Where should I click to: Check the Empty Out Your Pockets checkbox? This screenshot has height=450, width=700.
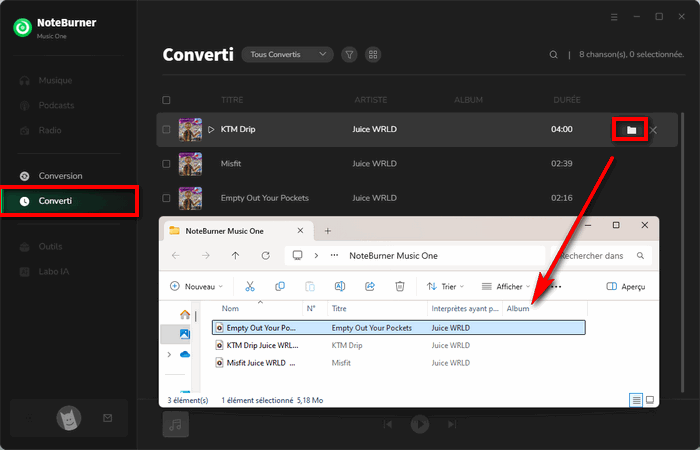tap(166, 198)
